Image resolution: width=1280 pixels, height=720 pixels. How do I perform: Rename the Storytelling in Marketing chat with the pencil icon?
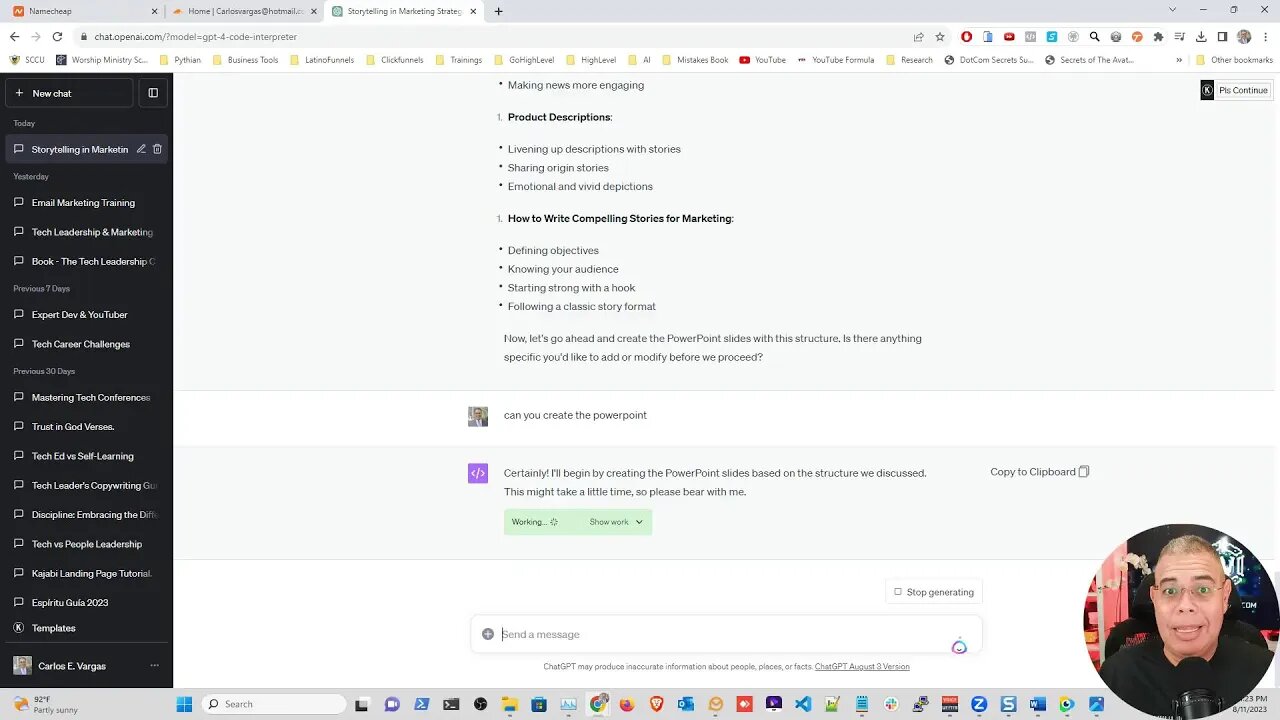(x=141, y=149)
